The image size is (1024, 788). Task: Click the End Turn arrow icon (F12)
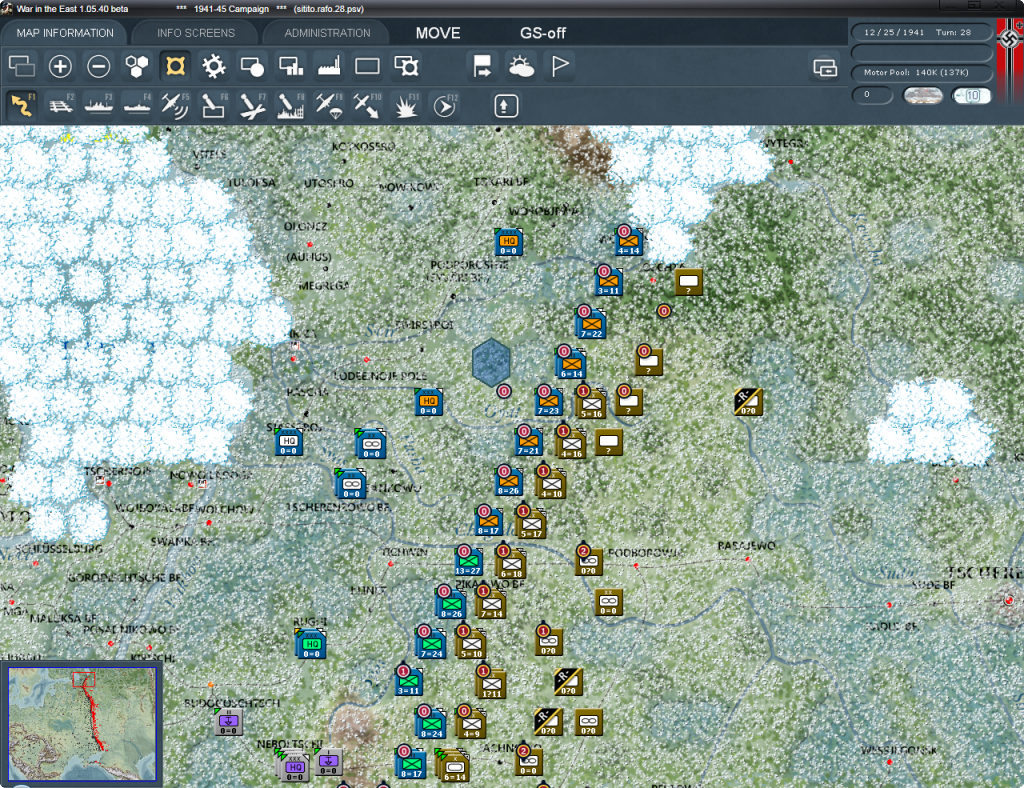(445, 105)
